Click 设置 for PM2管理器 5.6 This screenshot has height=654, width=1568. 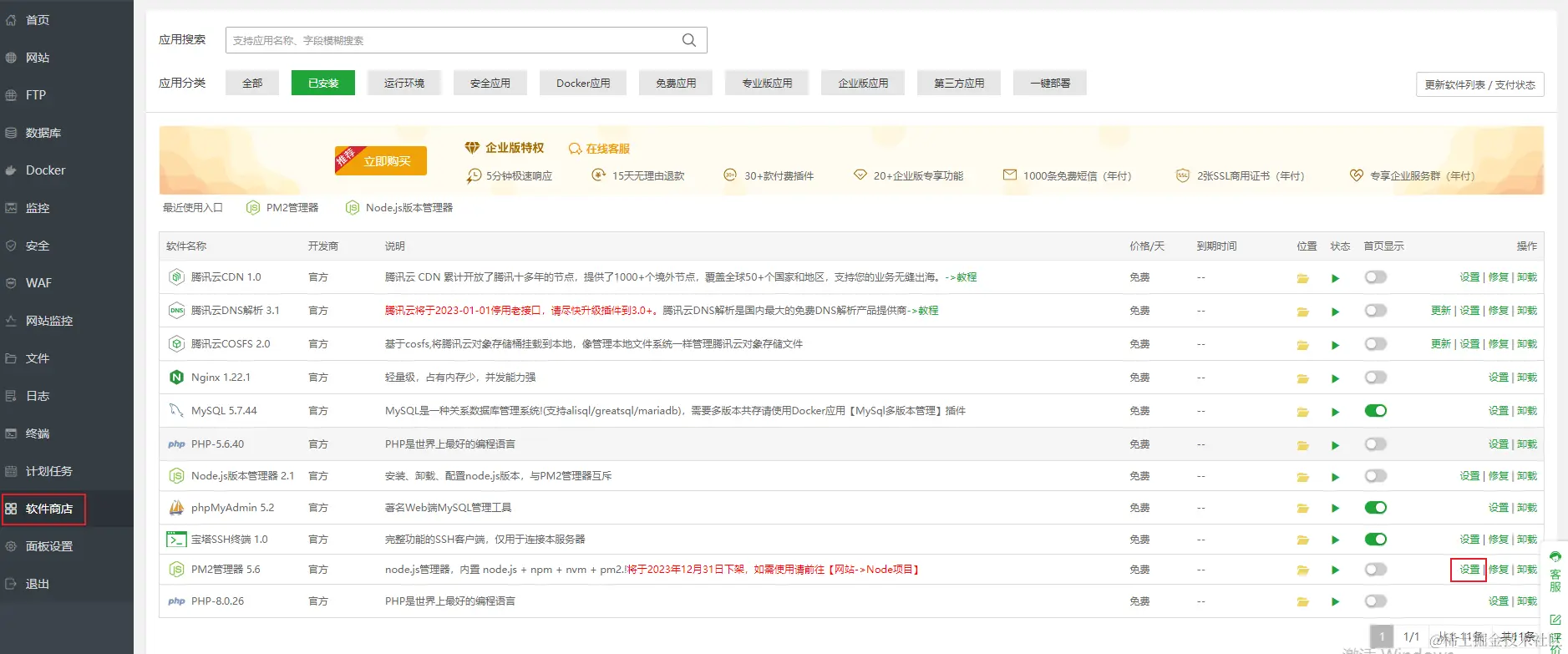(x=1469, y=570)
